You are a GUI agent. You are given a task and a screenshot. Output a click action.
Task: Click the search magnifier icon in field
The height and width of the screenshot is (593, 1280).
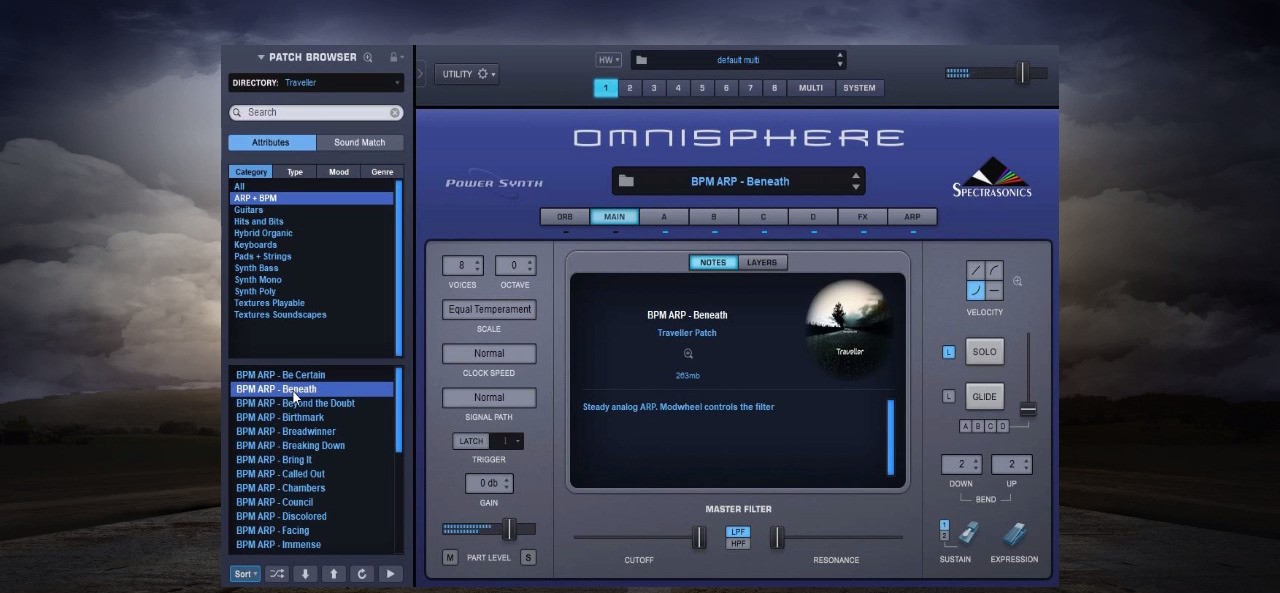(237, 113)
